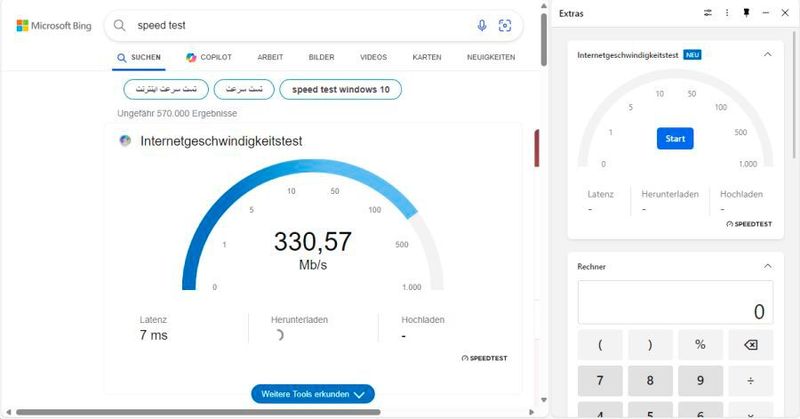This screenshot has width=800, height=419.
Task: Click the horizontal scrollbar left arrow
Action: 8,412
